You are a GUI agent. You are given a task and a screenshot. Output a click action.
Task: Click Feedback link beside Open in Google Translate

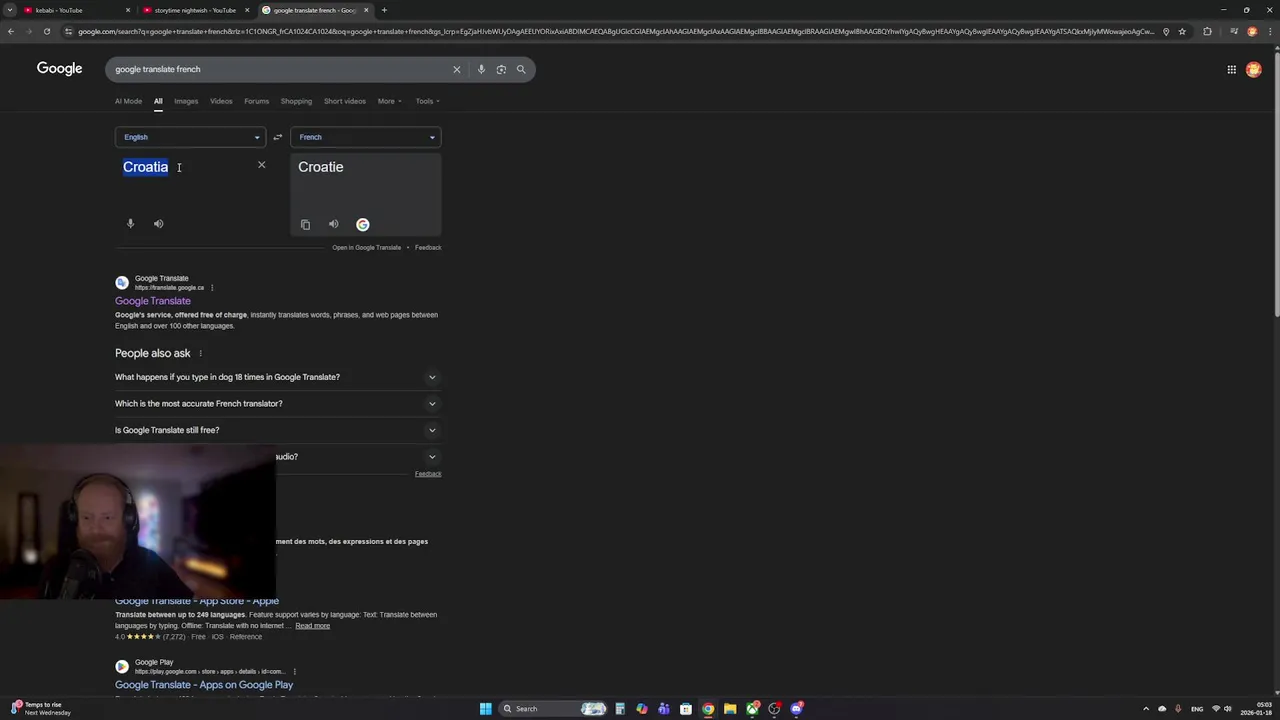click(x=428, y=247)
